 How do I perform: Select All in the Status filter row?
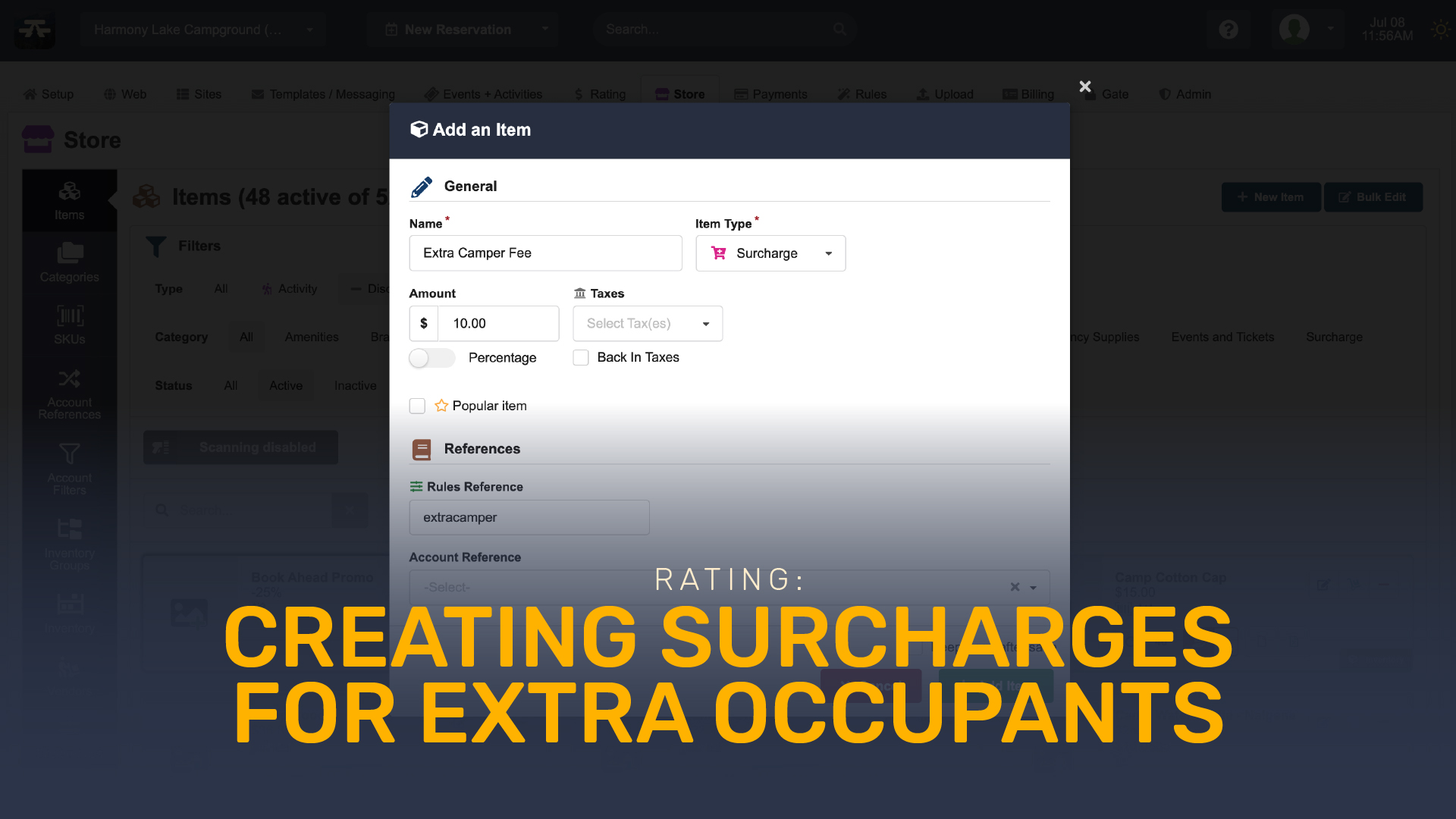pos(231,386)
